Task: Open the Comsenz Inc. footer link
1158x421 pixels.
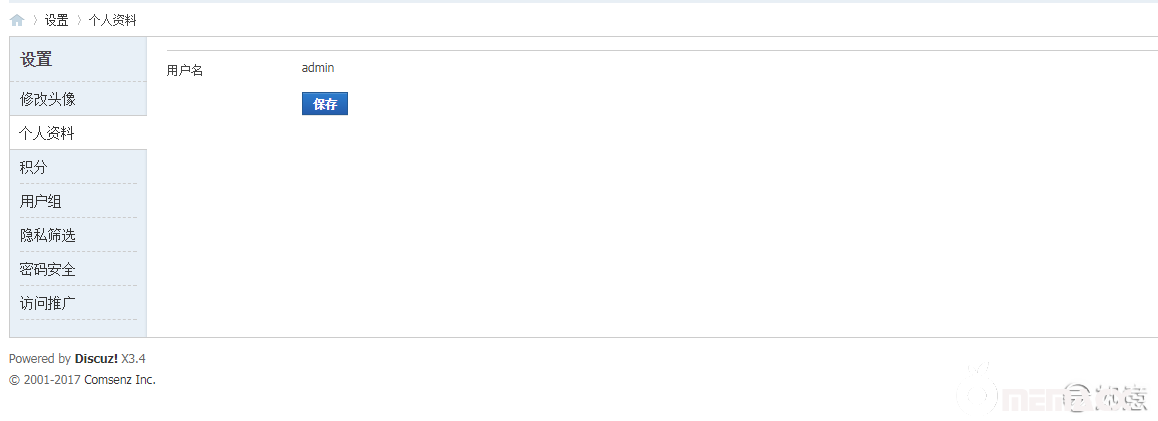Action: (x=120, y=380)
